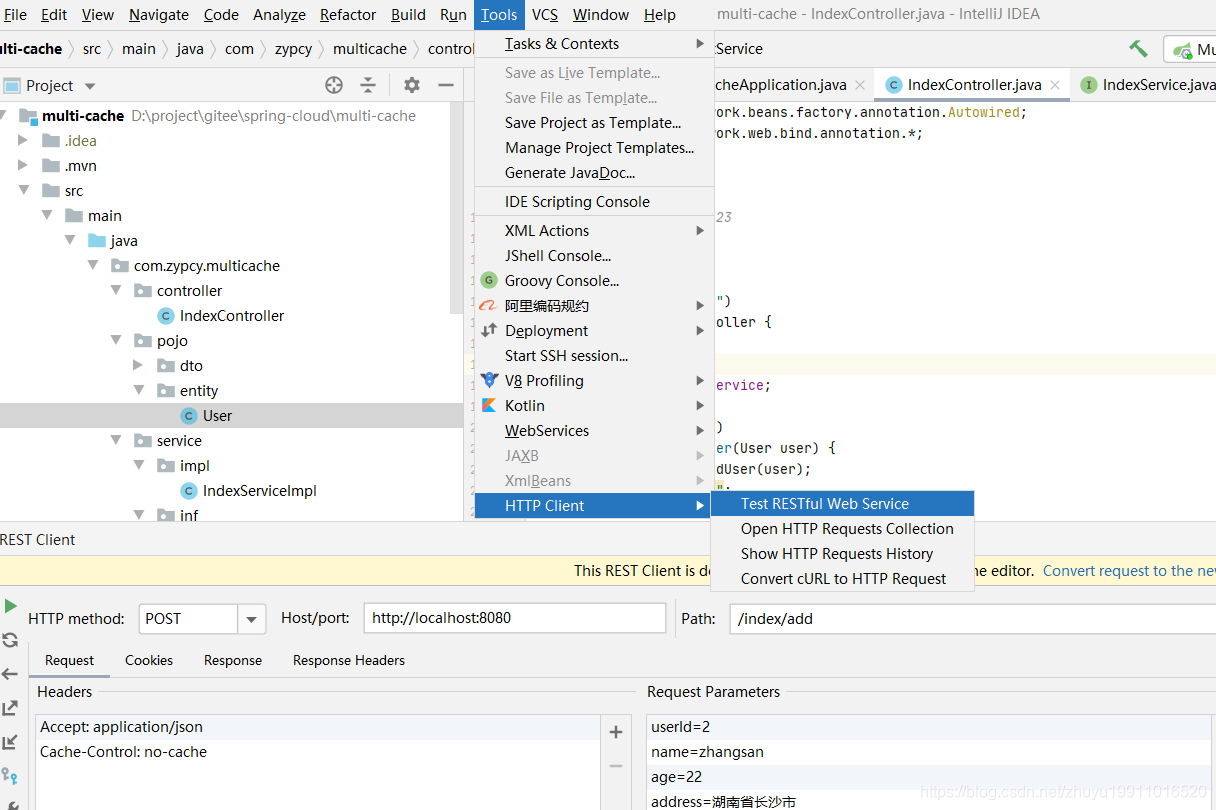Image resolution: width=1216 pixels, height=810 pixels.
Task: Click the Groovy Console icon in menu
Action: click(x=489, y=281)
